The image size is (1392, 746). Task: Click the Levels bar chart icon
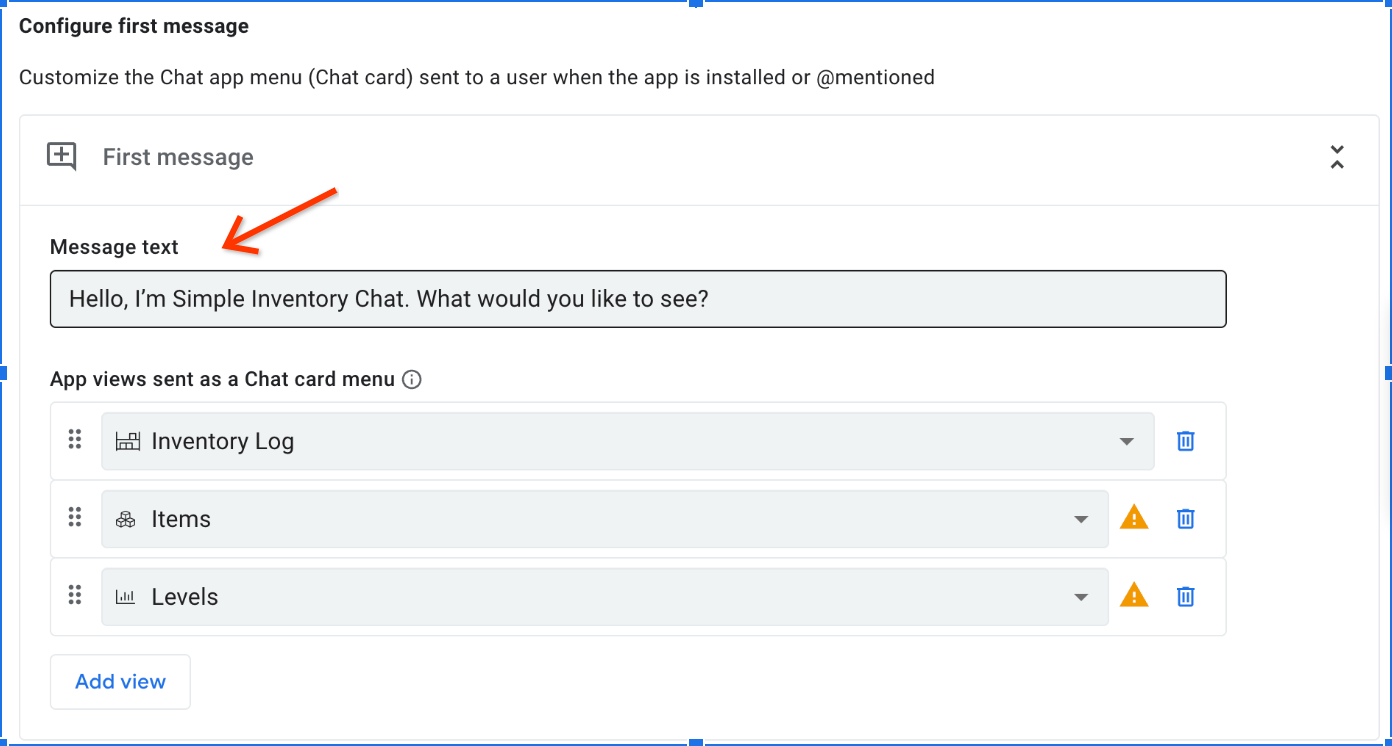[x=126, y=596]
